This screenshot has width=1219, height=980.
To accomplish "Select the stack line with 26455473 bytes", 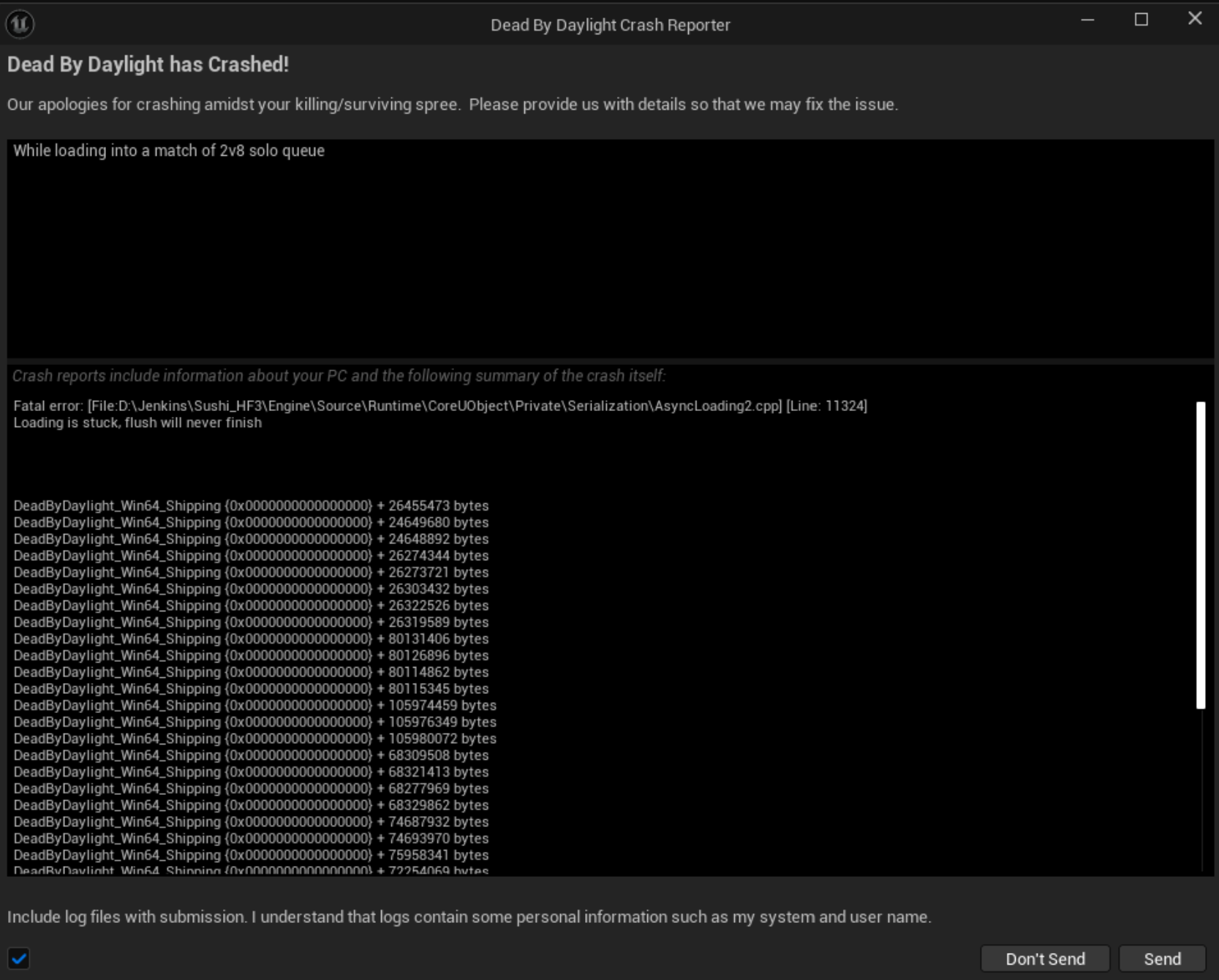I will click(x=251, y=506).
